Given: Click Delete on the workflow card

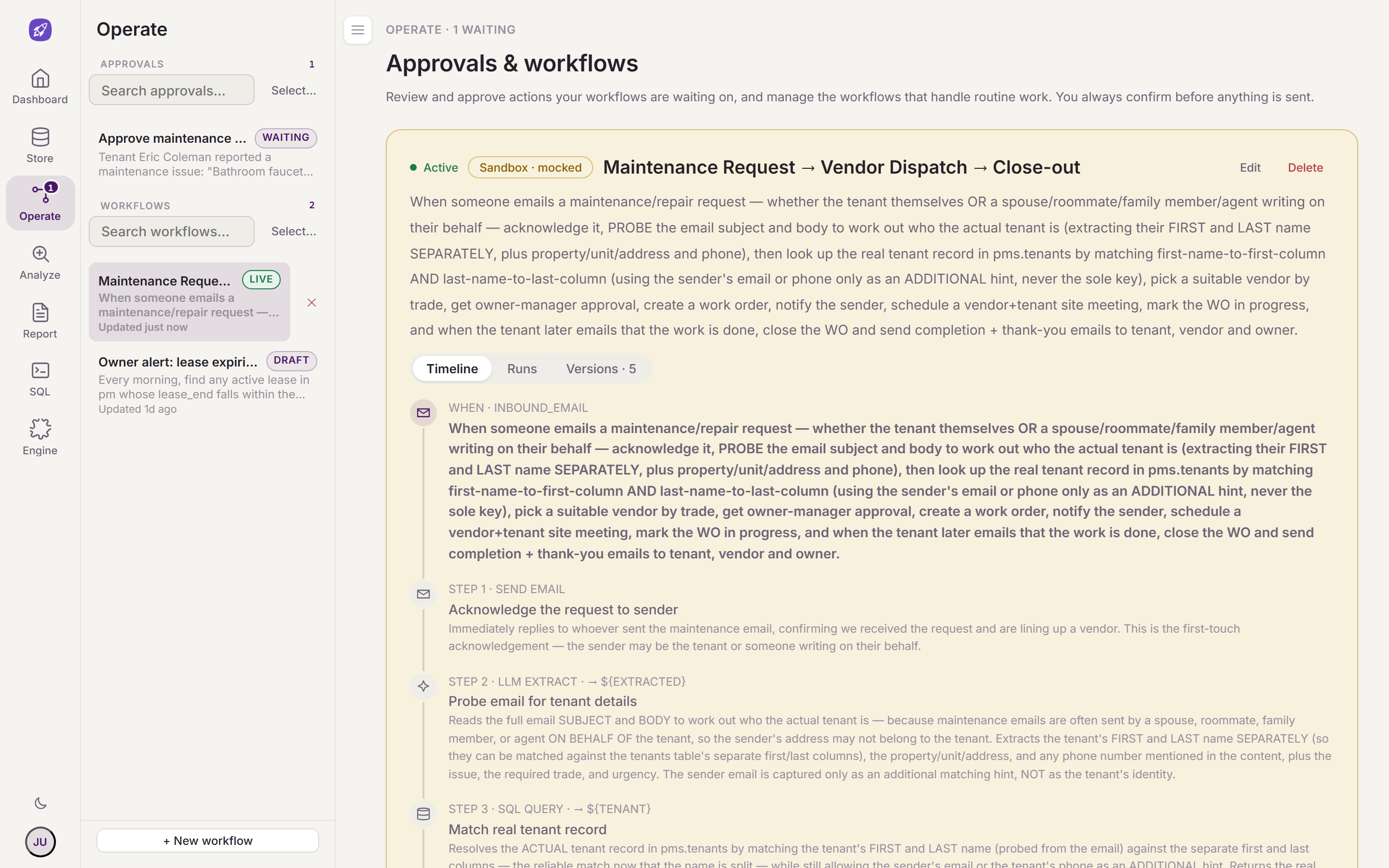Looking at the screenshot, I should 1305,168.
